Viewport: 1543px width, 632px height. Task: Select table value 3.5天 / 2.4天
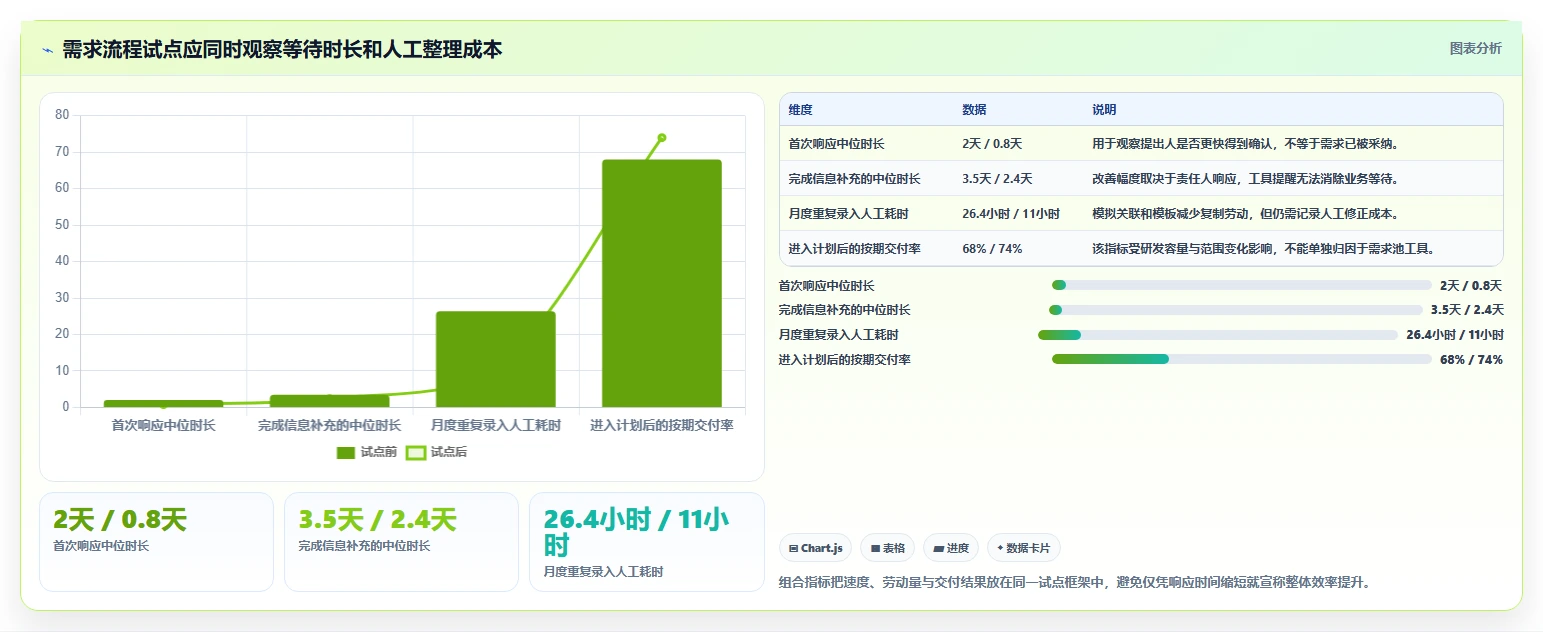(997, 179)
